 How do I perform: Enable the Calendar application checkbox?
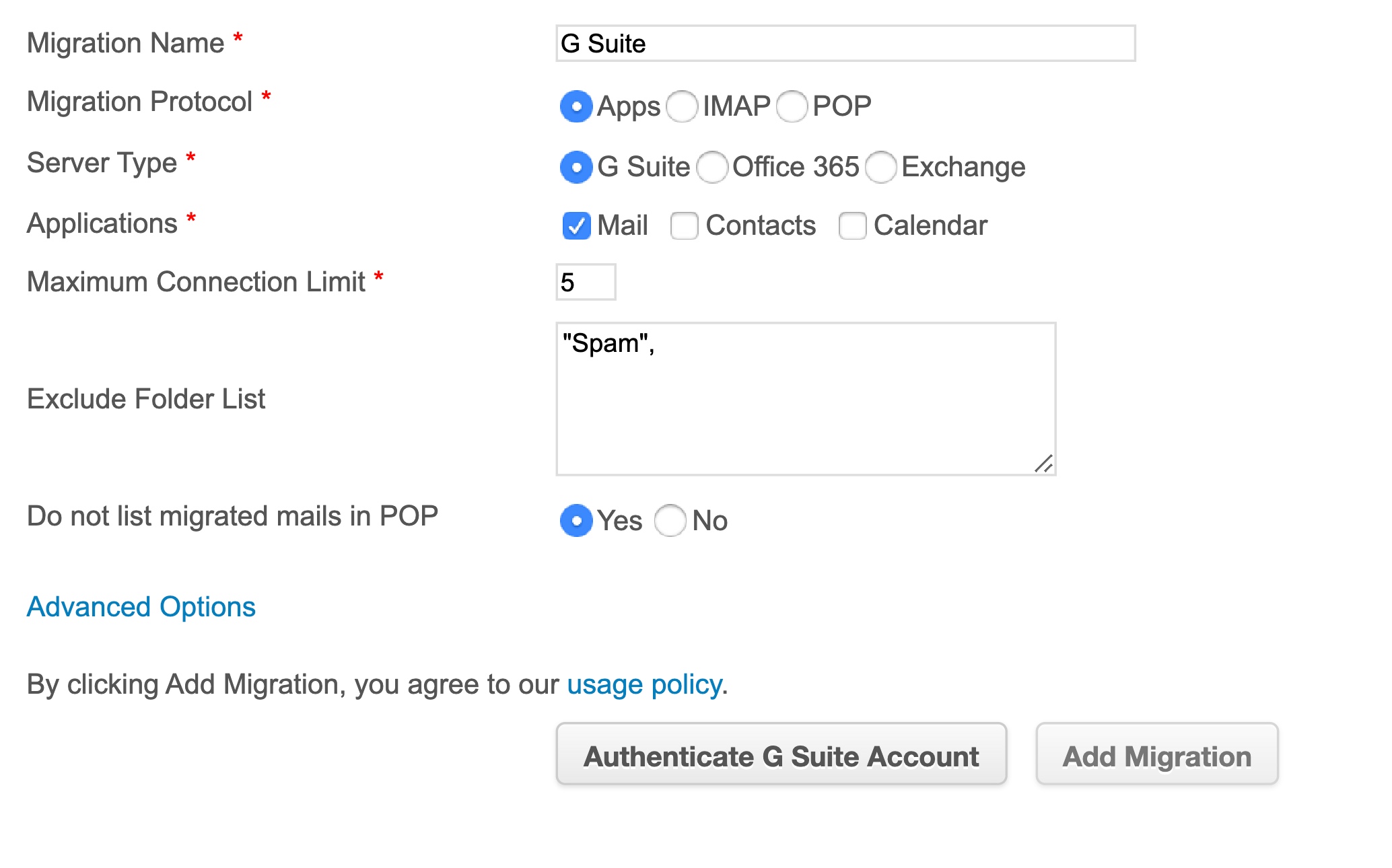point(852,225)
